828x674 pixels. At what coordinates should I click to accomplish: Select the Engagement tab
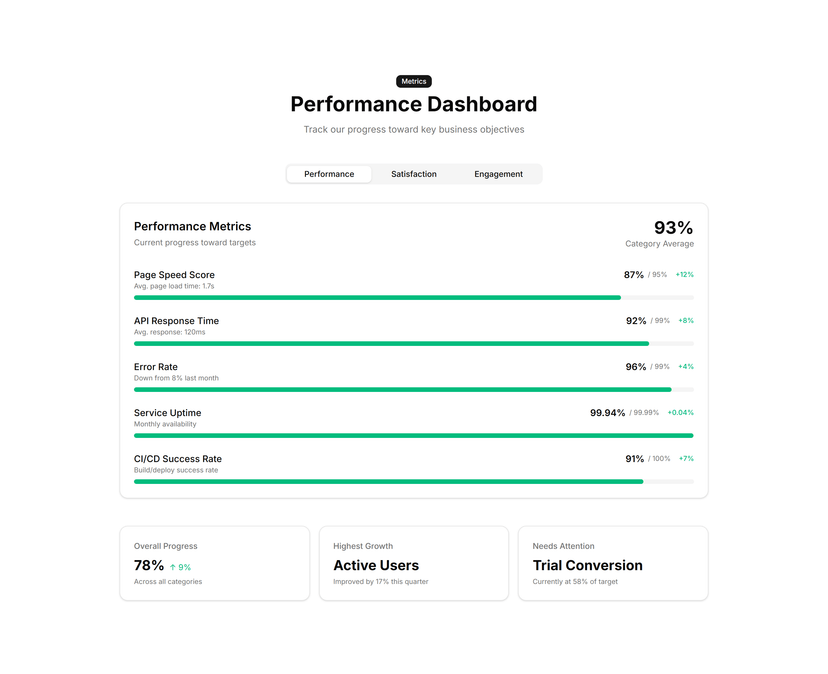click(498, 174)
